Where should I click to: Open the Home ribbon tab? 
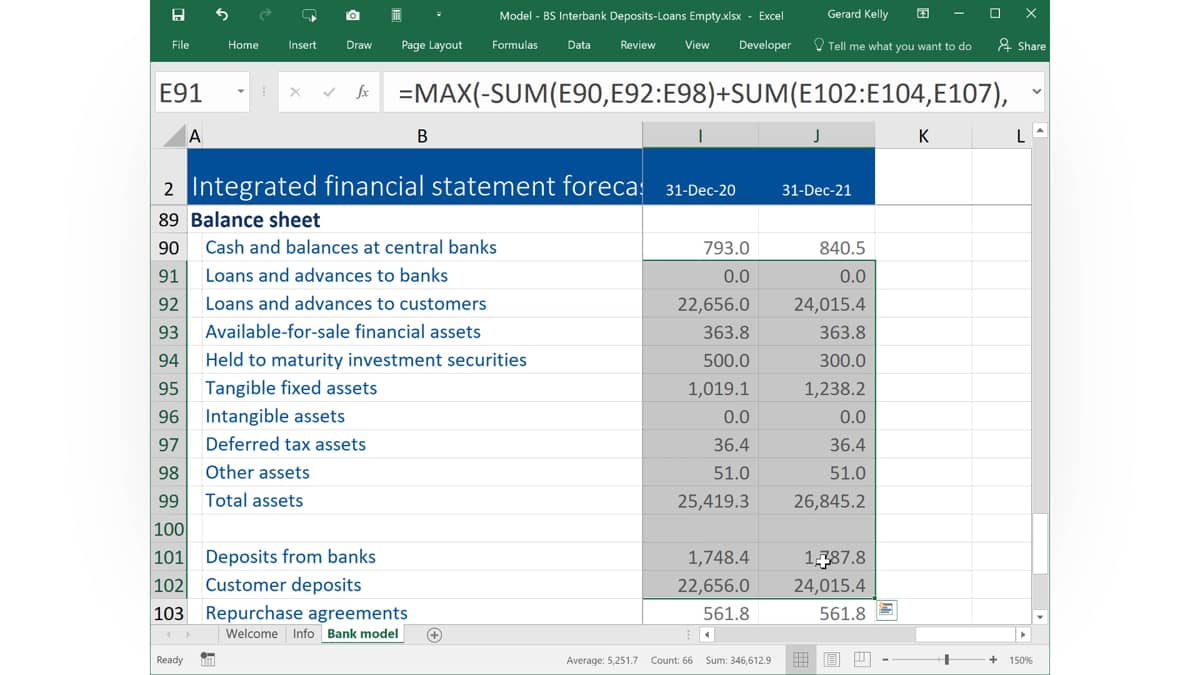243,45
